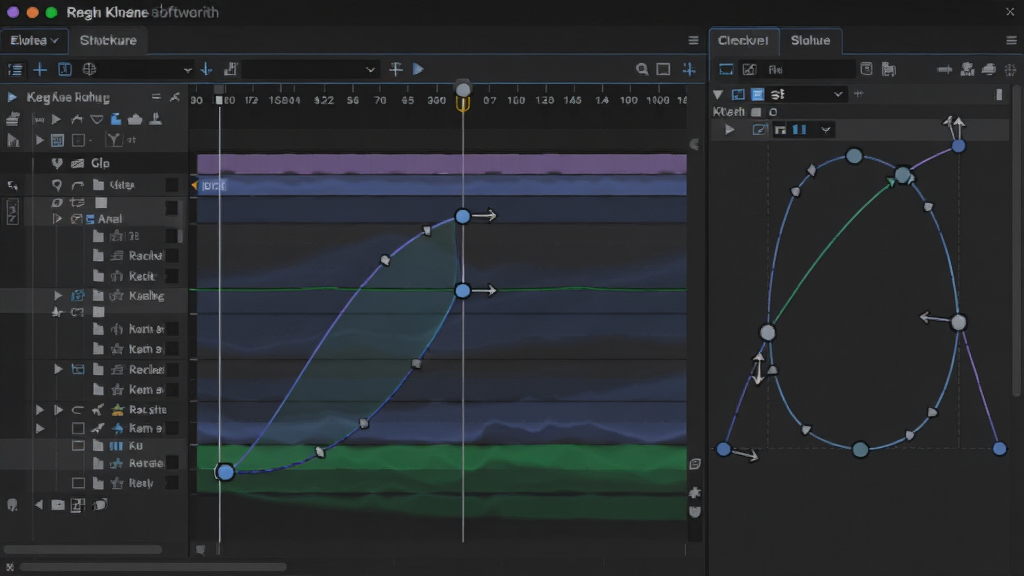Click the list icon at toolbar start
The width and height of the screenshot is (1024, 576).
point(15,69)
